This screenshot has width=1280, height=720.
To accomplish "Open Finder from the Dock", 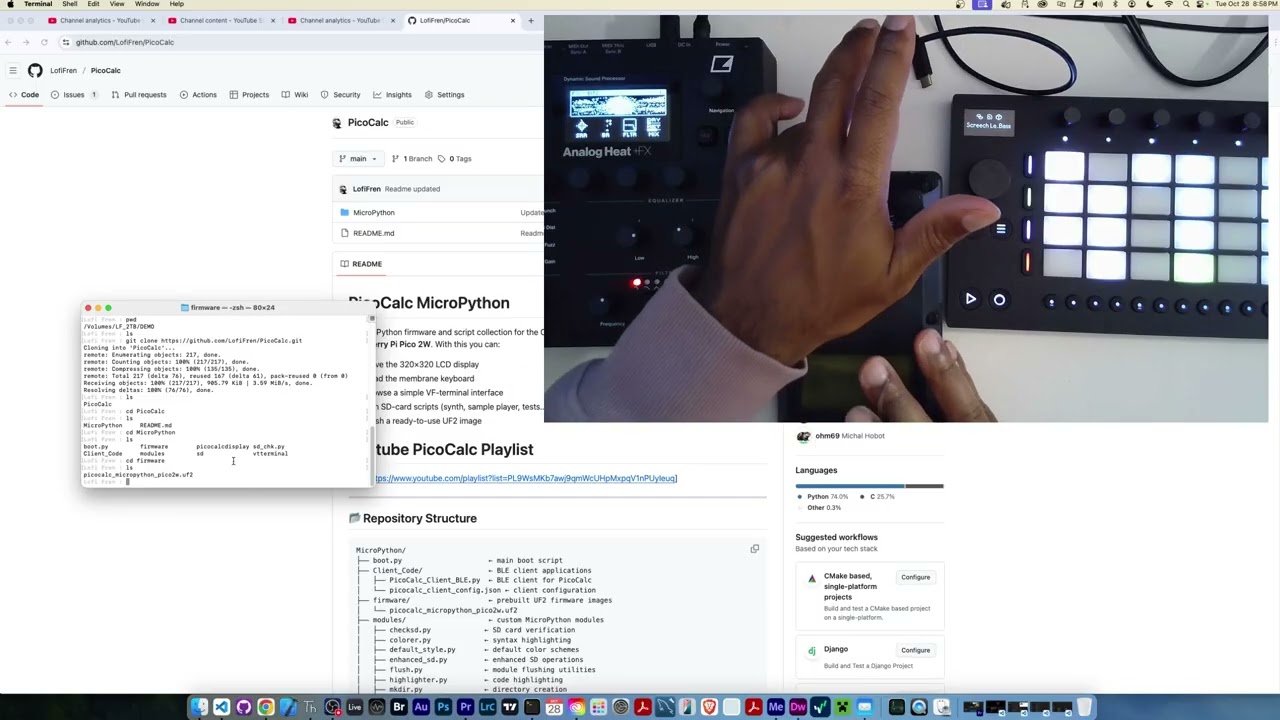I will 198,708.
